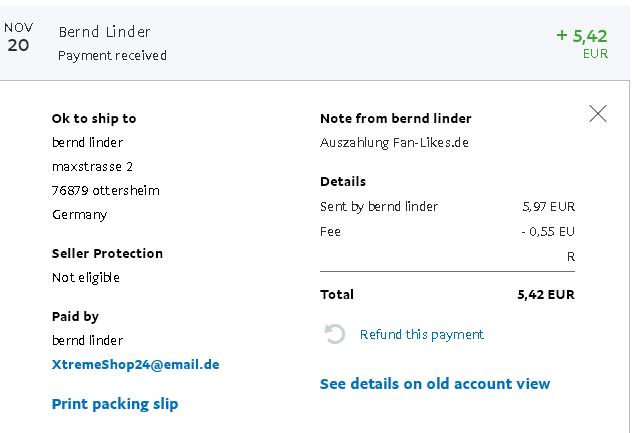The height and width of the screenshot is (433, 633).
Task: Click the maxstrasse 2 address line
Action: pyautogui.click(x=92, y=166)
